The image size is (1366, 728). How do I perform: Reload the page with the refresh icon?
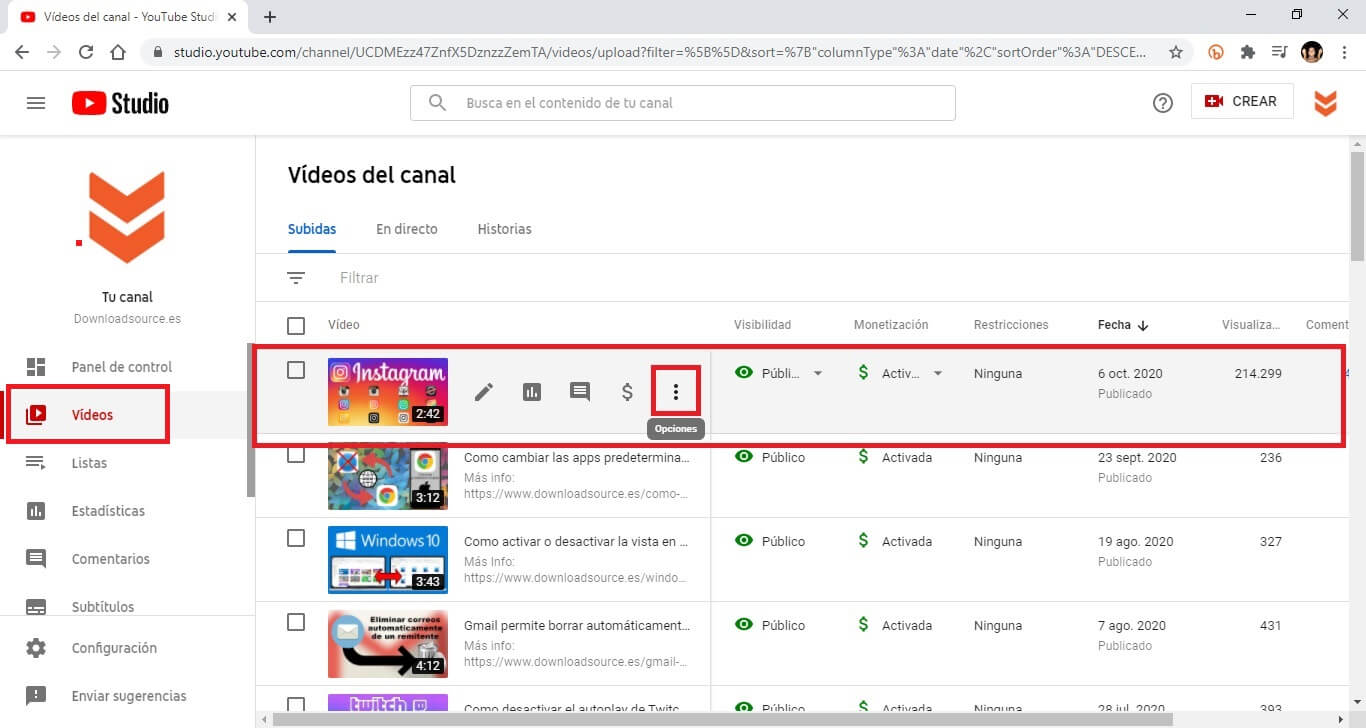(x=86, y=52)
